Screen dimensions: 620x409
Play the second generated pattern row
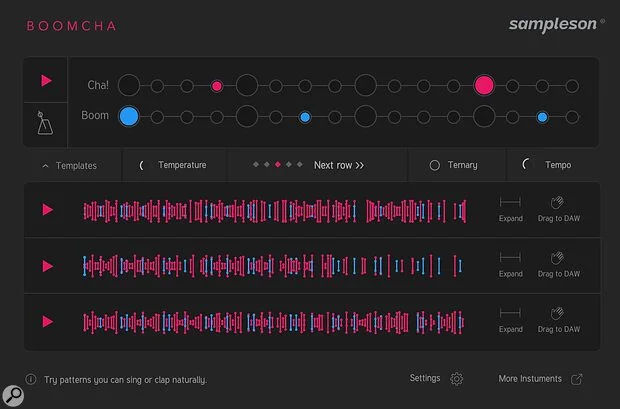tap(48, 266)
